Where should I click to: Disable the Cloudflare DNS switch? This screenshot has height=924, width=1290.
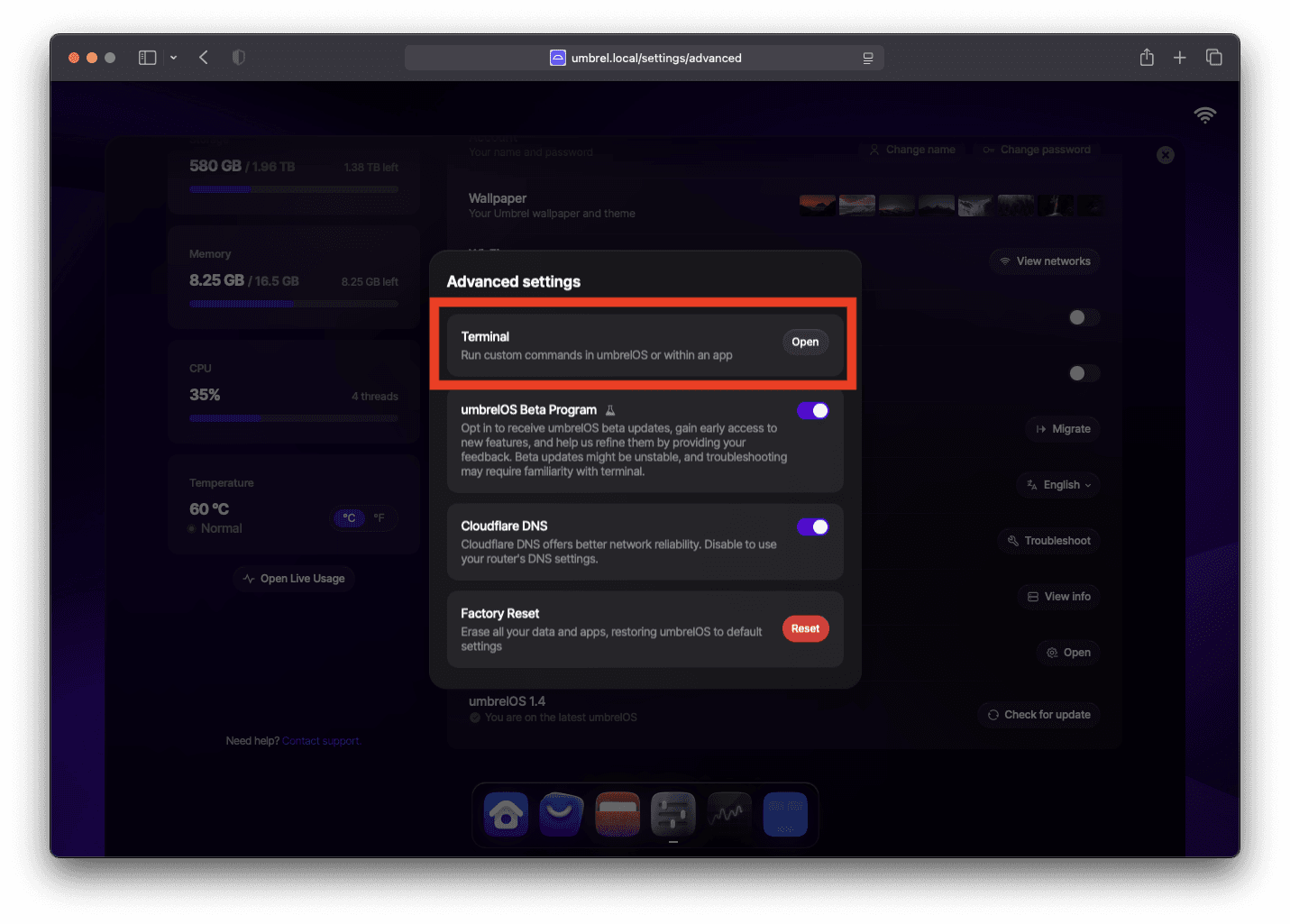(813, 527)
